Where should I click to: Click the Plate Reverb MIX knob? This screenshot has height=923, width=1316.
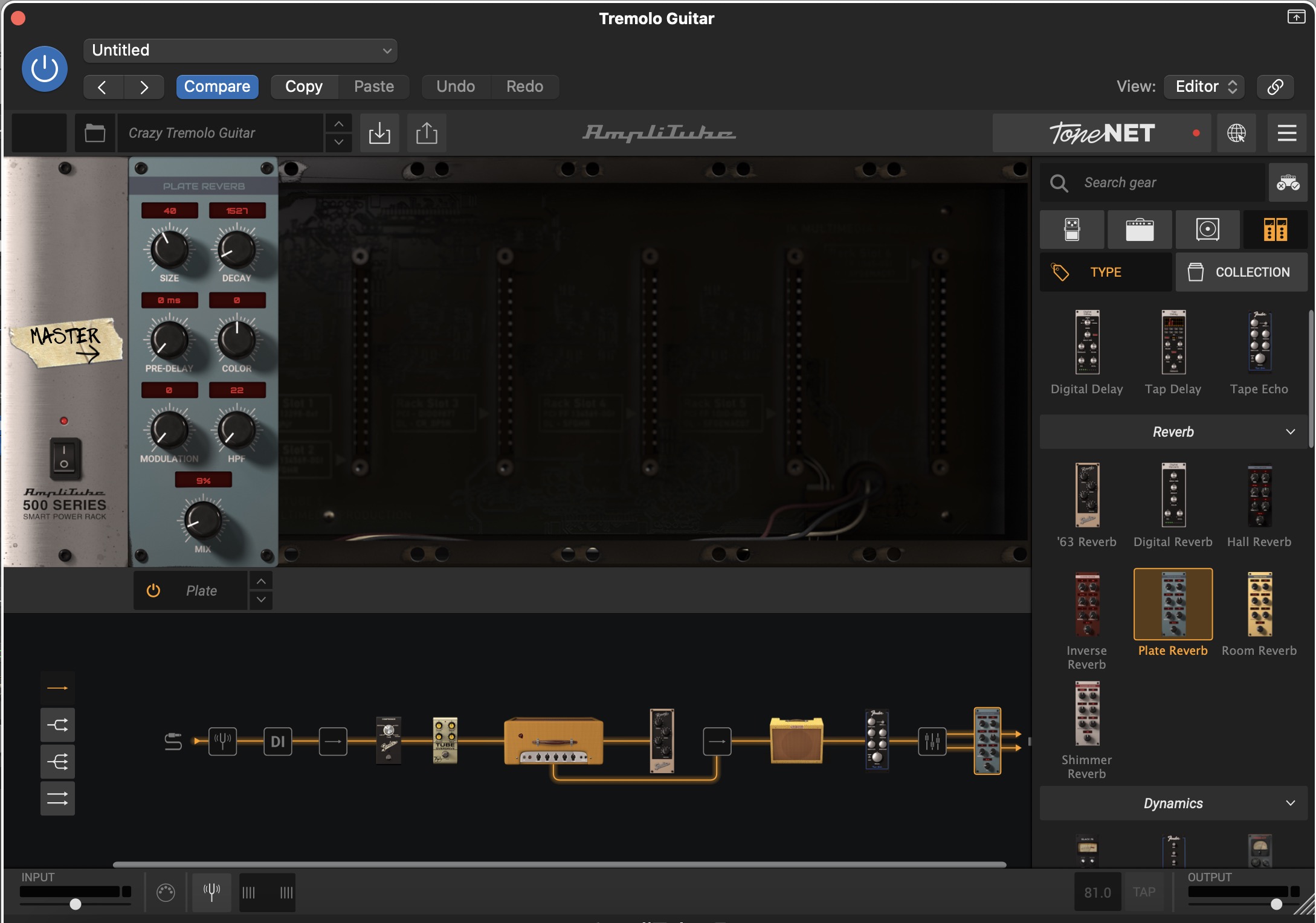tap(203, 521)
